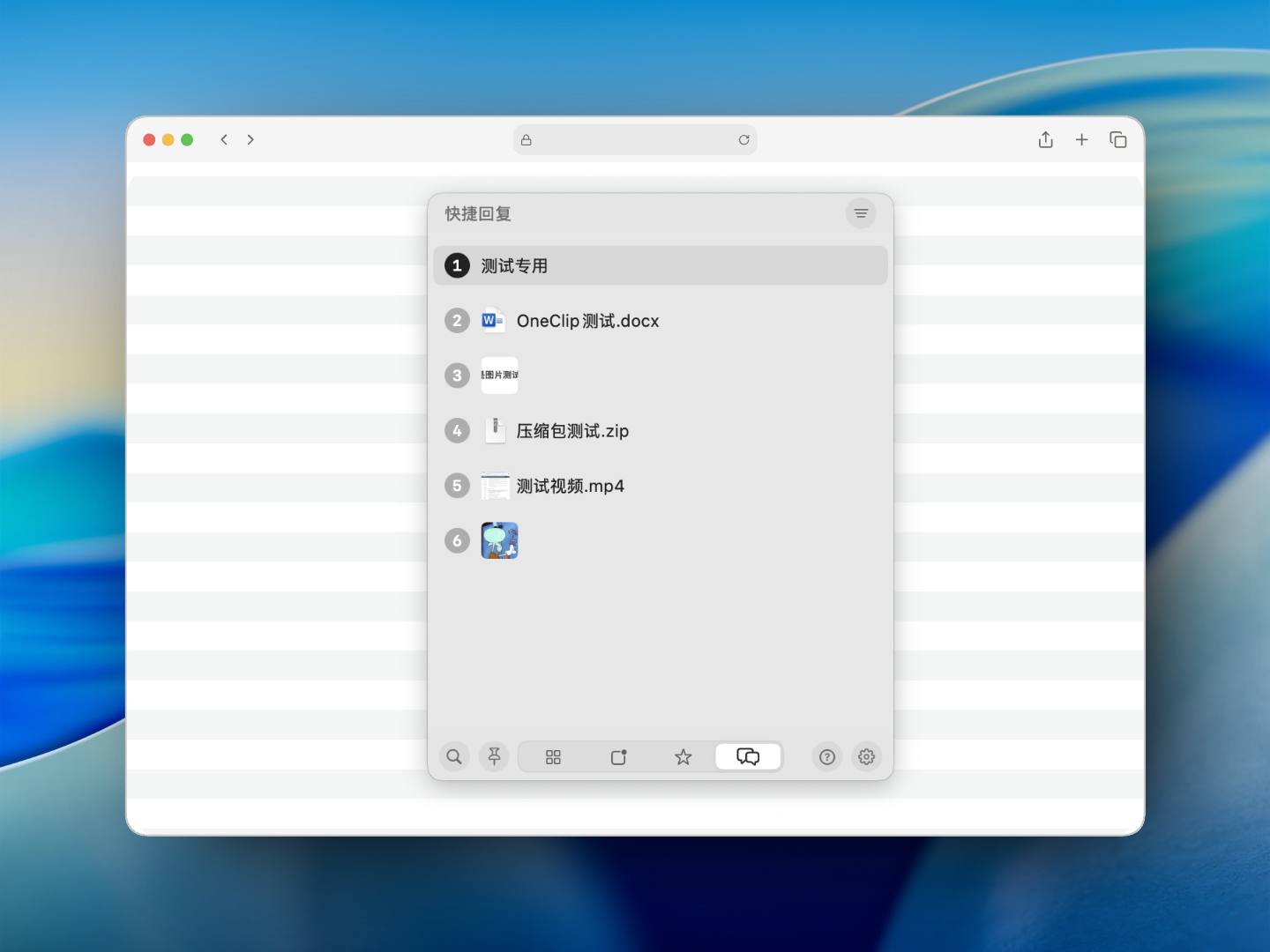Screen dimensions: 1270x952
Task: Click the lock icon in address bar
Action: click(x=527, y=140)
